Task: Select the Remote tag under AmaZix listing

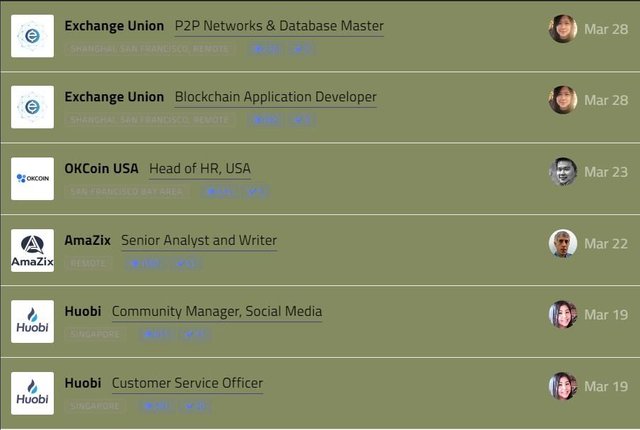Action: click(88, 264)
